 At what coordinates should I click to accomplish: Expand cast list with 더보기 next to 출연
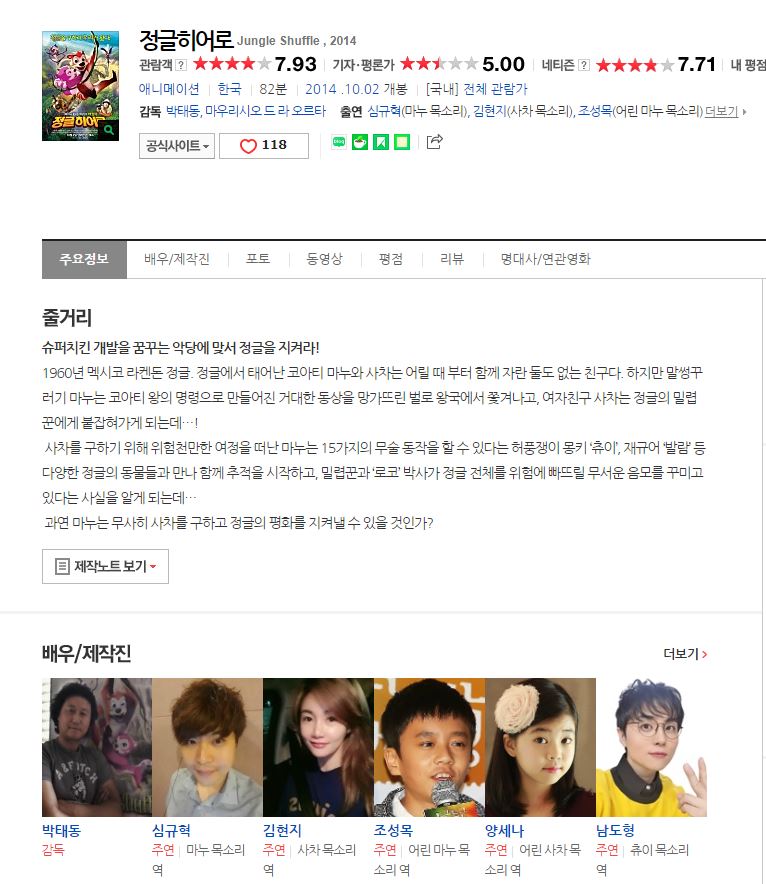click(x=725, y=112)
